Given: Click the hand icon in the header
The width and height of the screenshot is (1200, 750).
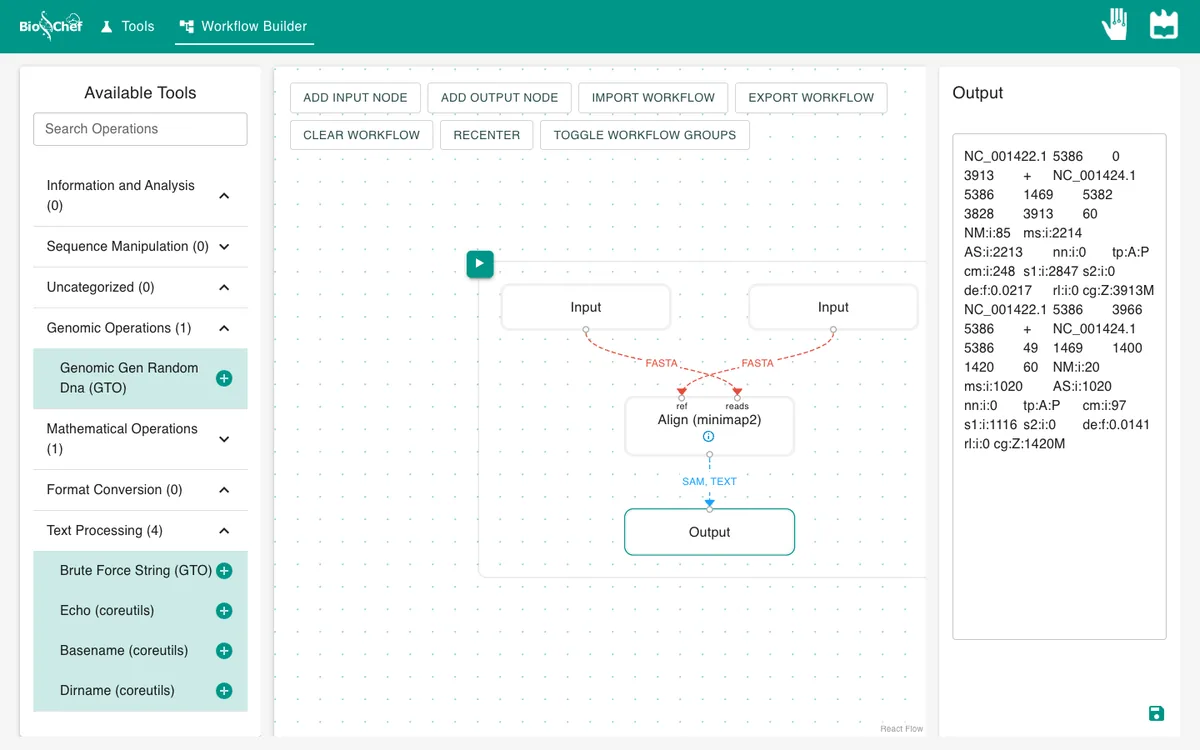Looking at the screenshot, I should [x=1115, y=24].
